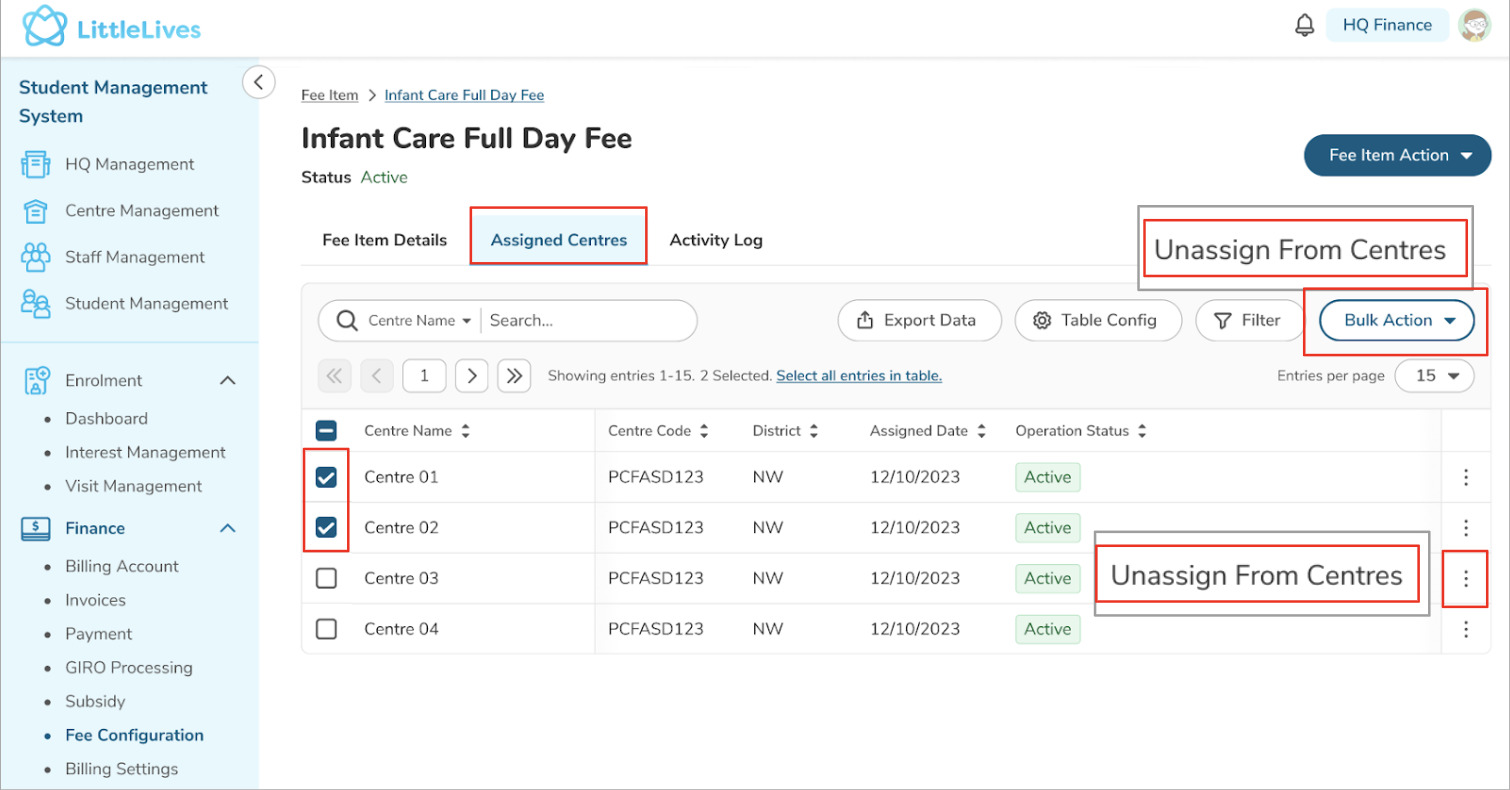Open HQ Management from sidebar
The image size is (1510, 790).
point(129,164)
